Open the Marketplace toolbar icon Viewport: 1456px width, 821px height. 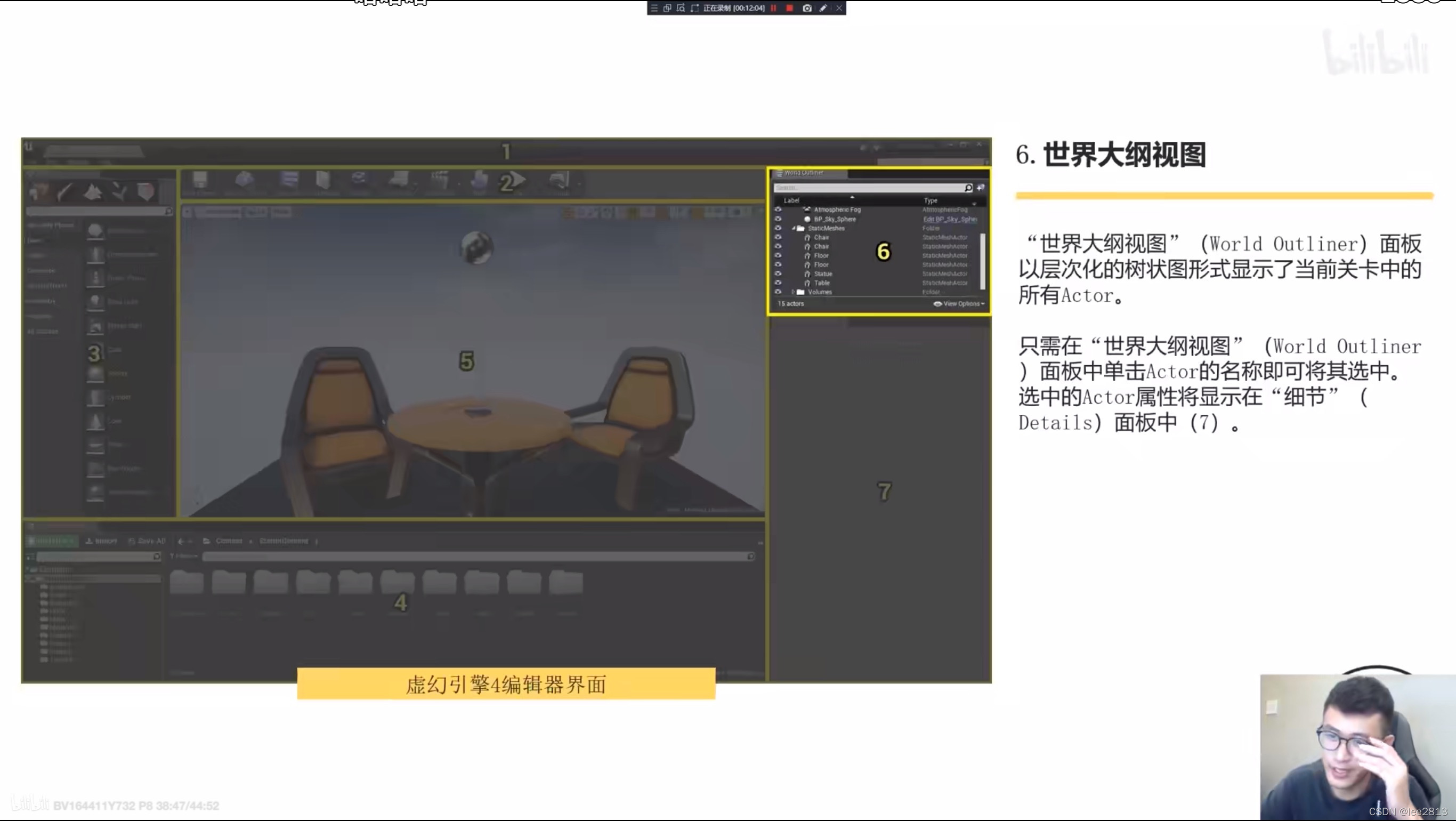click(322, 180)
